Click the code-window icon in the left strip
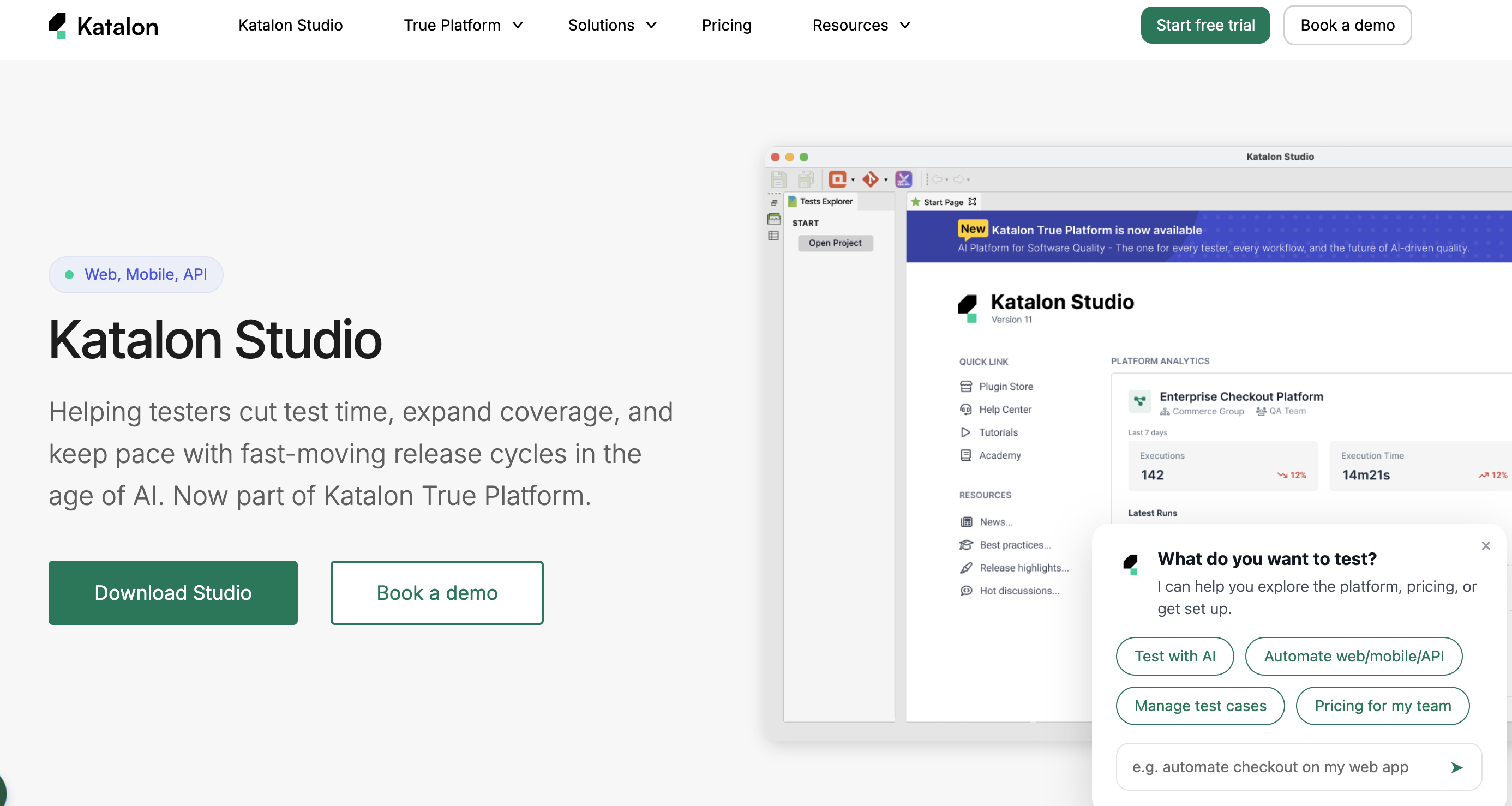The width and height of the screenshot is (1512, 806). tap(774, 219)
